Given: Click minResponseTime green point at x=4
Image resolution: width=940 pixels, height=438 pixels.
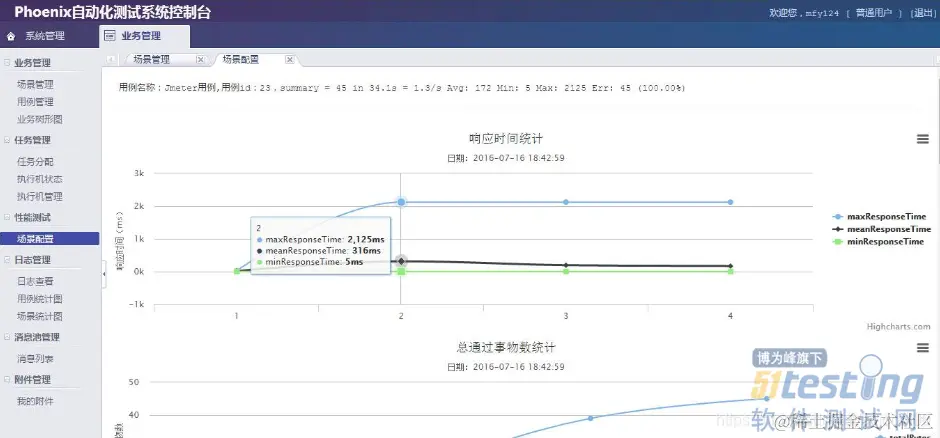Looking at the screenshot, I should click(730, 271).
